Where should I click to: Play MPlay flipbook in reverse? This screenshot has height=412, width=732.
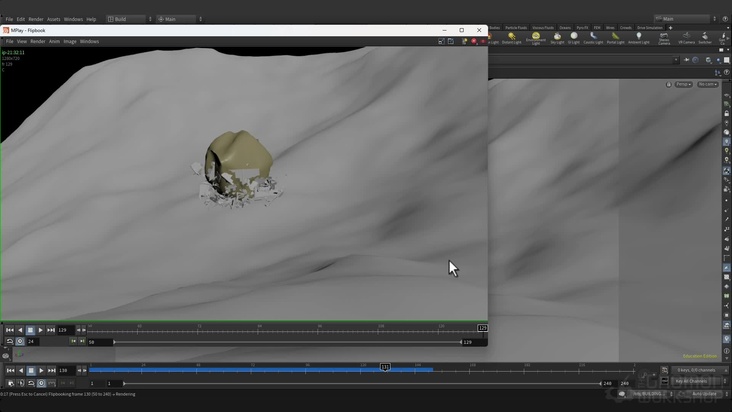pos(20,330)
